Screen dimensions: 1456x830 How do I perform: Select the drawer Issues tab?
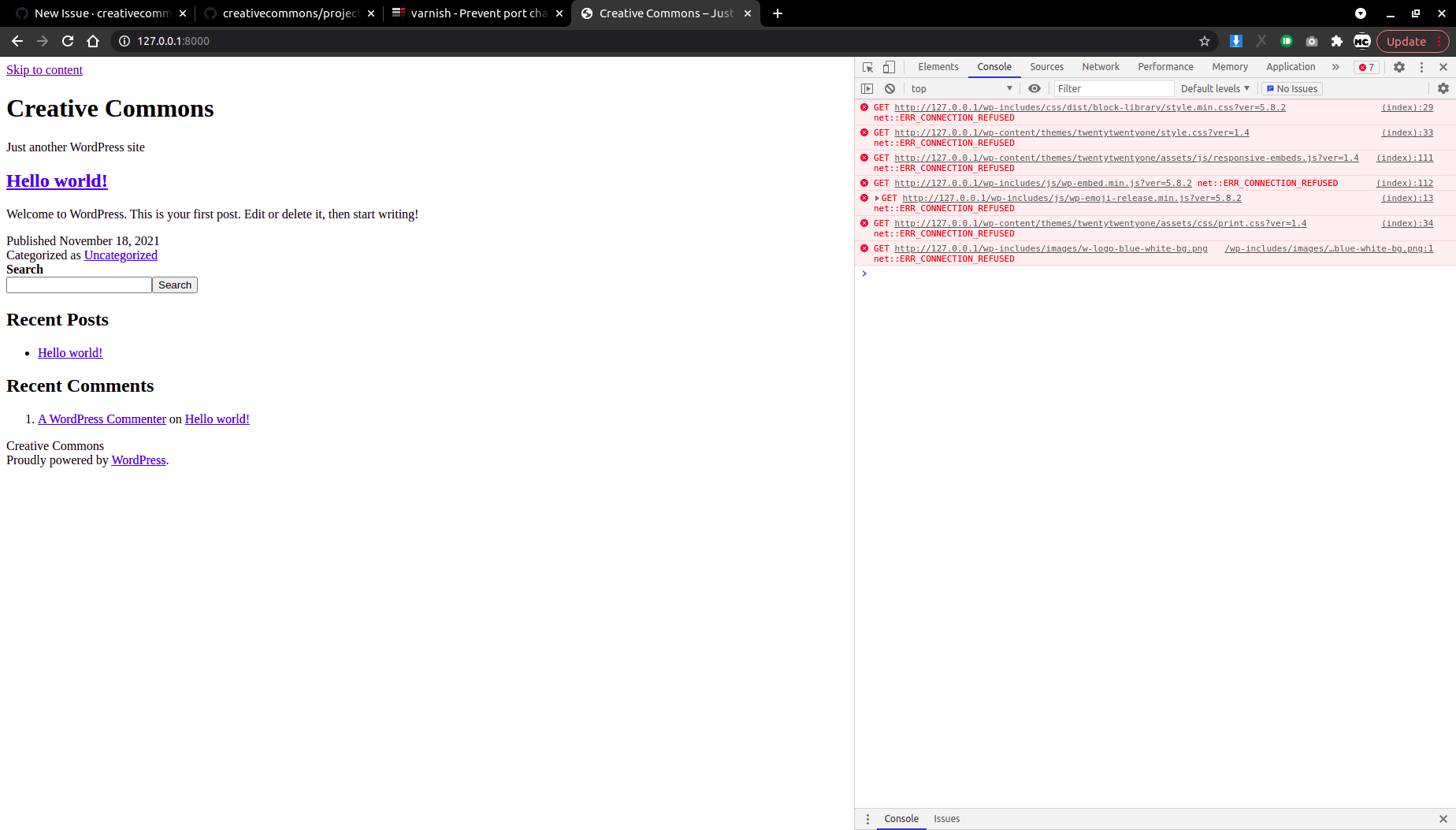coord(946,819)
